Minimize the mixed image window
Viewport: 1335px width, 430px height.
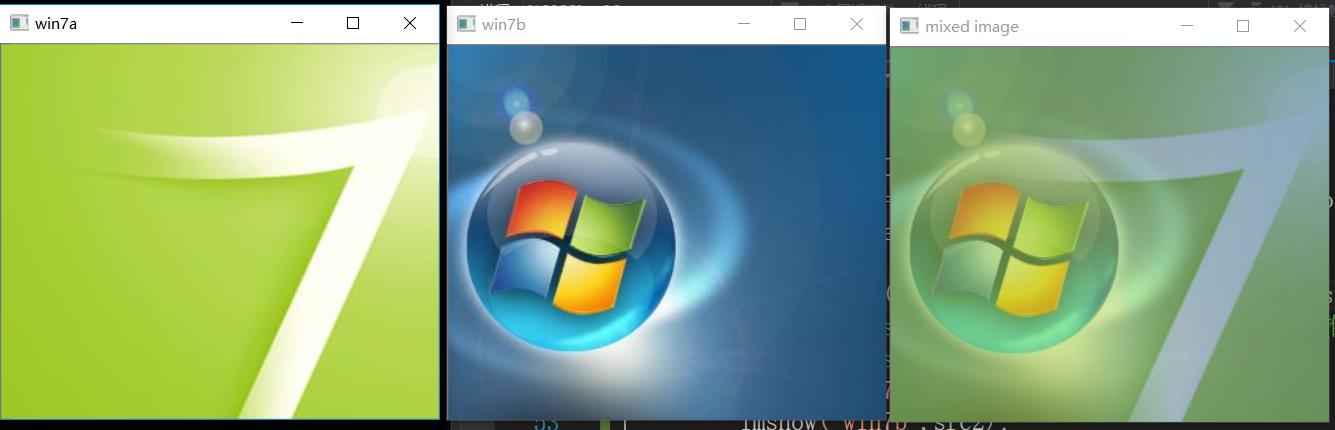coord(1187,26)
